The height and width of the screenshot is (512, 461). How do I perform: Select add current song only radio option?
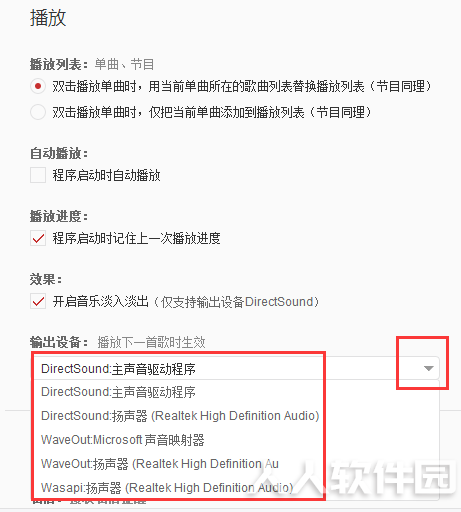(38, 112)
